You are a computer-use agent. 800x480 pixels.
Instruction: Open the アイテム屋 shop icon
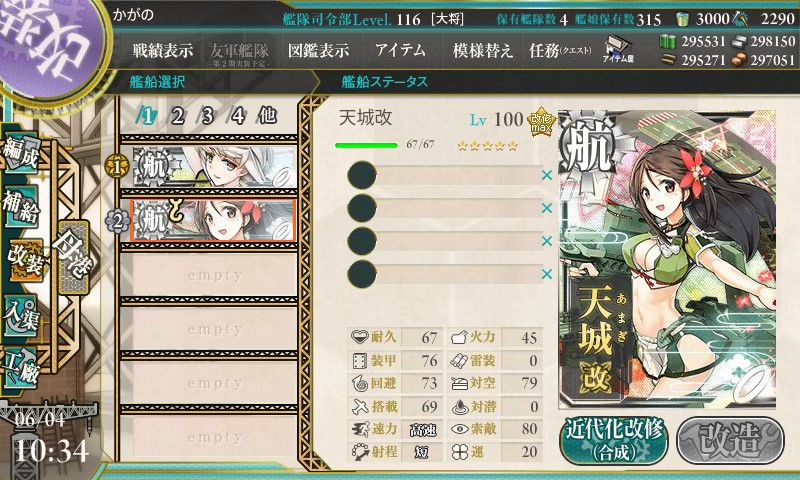click(x=618, y=49)
